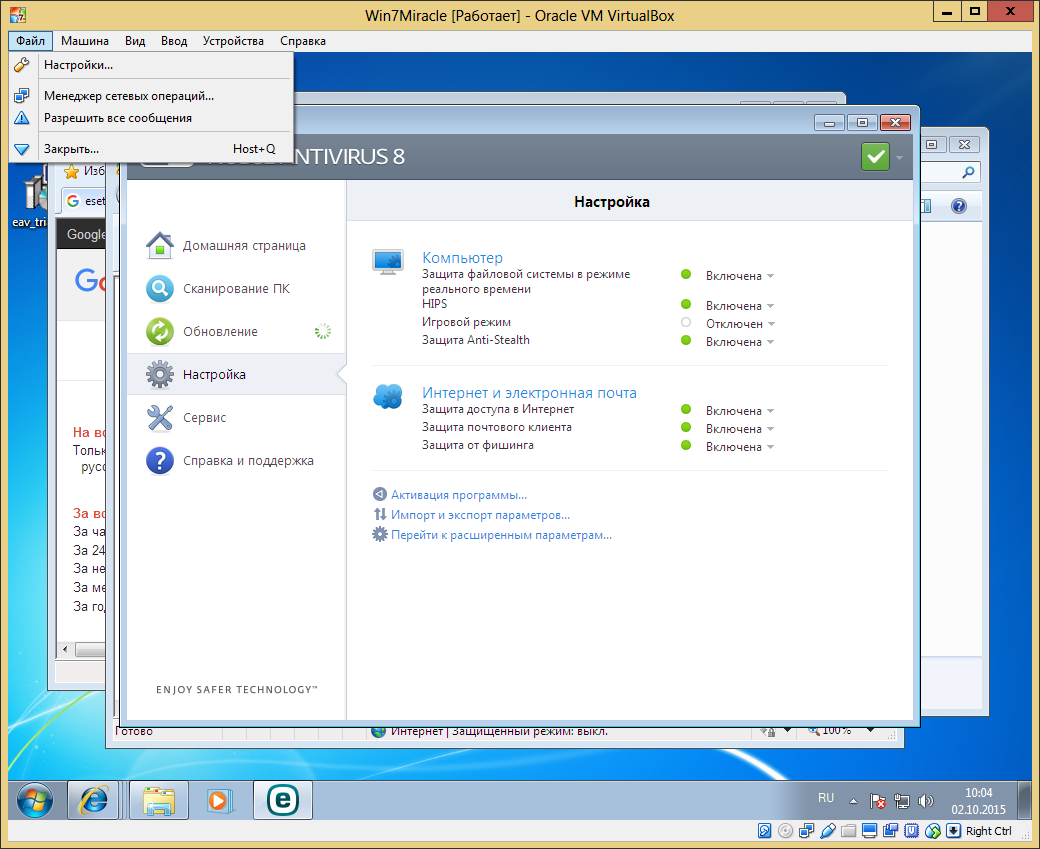
Task: Open Сканирование ПК magnifier icon
Action: pos(160,289)
